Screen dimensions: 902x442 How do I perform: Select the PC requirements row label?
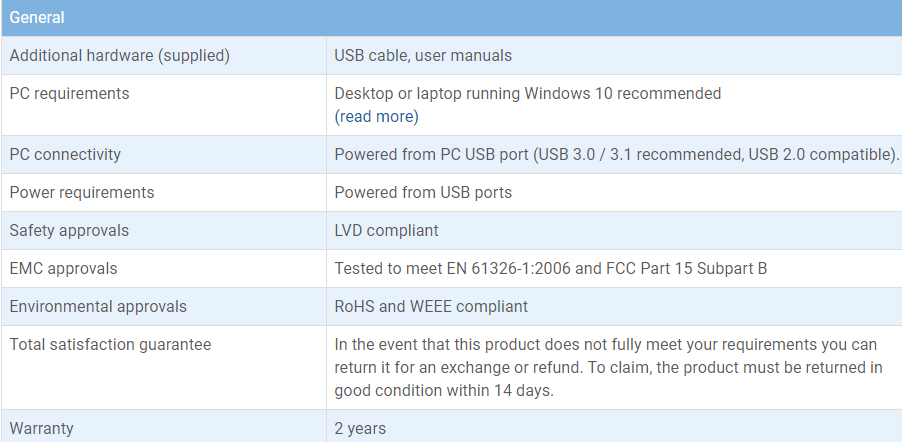tap(70, 93)
